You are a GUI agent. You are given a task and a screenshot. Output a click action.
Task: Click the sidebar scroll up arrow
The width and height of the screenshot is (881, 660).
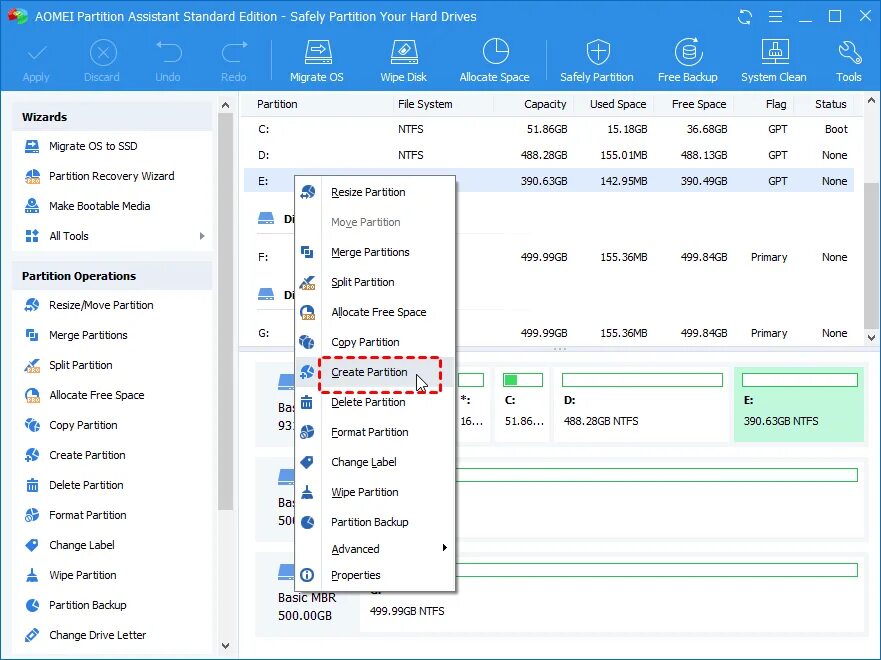point(225,105)
